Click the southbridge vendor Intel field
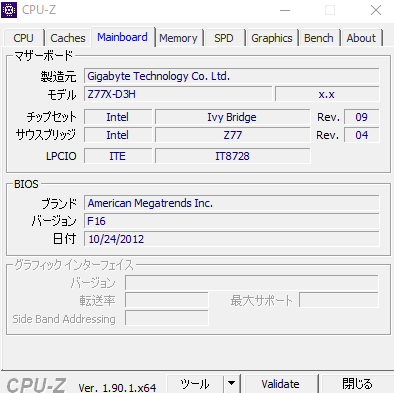The width and height of the screenshot is (394, 393). 118,135
